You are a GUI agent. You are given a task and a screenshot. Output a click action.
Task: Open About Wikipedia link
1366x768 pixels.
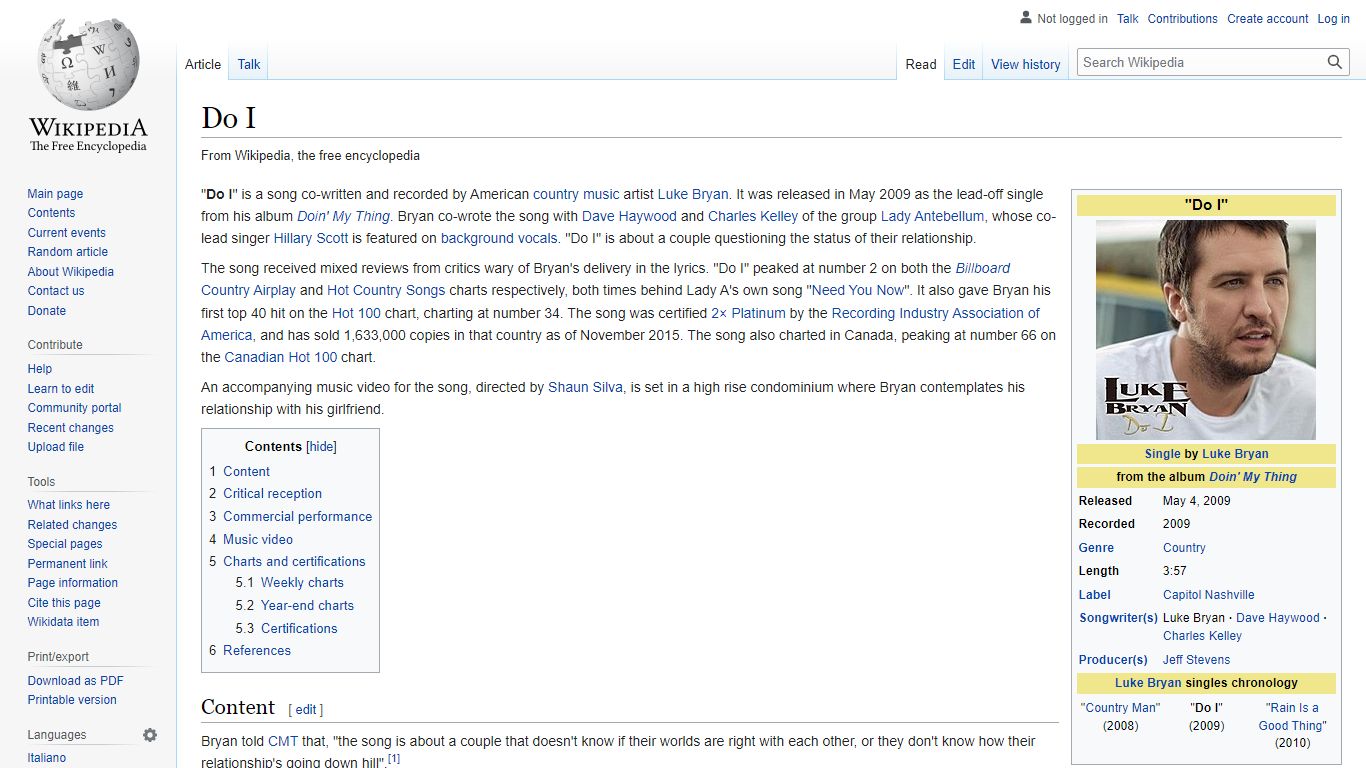[x=70, y=272]
